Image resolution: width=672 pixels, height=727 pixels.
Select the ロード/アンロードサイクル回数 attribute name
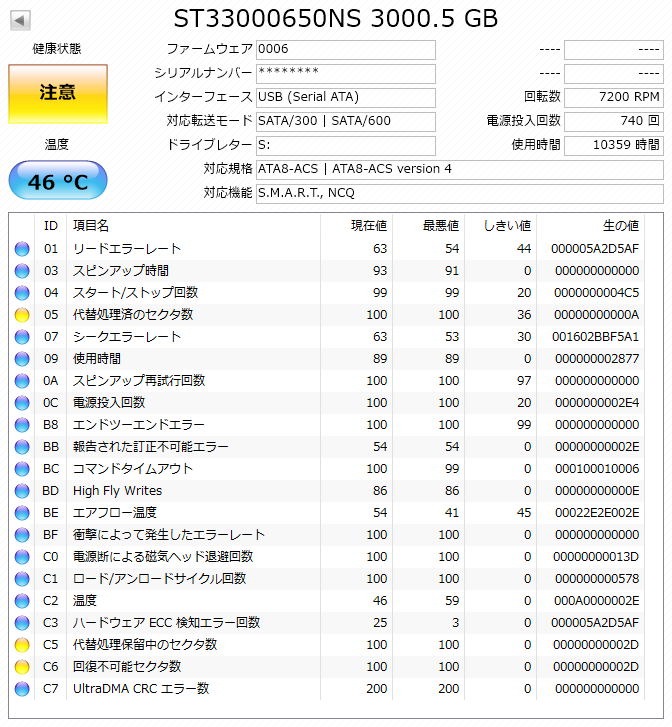pyautogui.click(x=160, y=579)
